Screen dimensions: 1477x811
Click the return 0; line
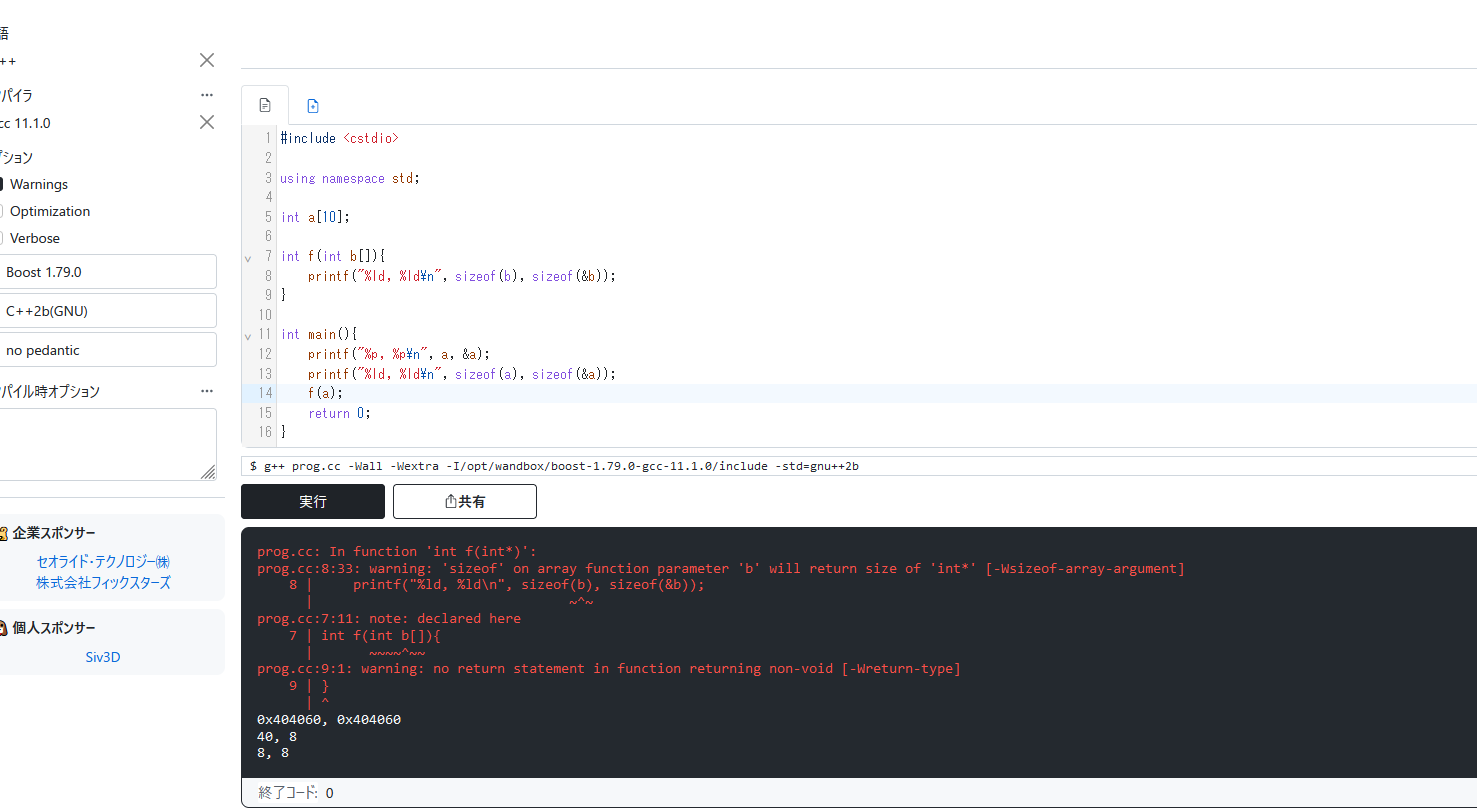click(x=340, y=413)
